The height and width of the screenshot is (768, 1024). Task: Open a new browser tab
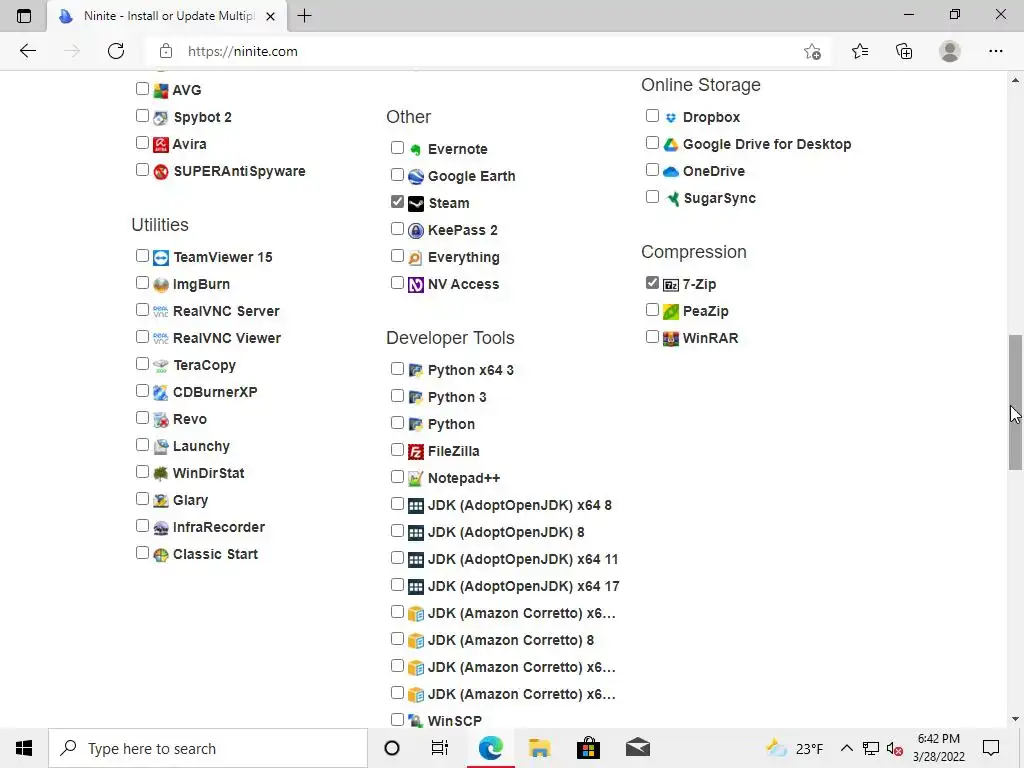click(304, 16)
